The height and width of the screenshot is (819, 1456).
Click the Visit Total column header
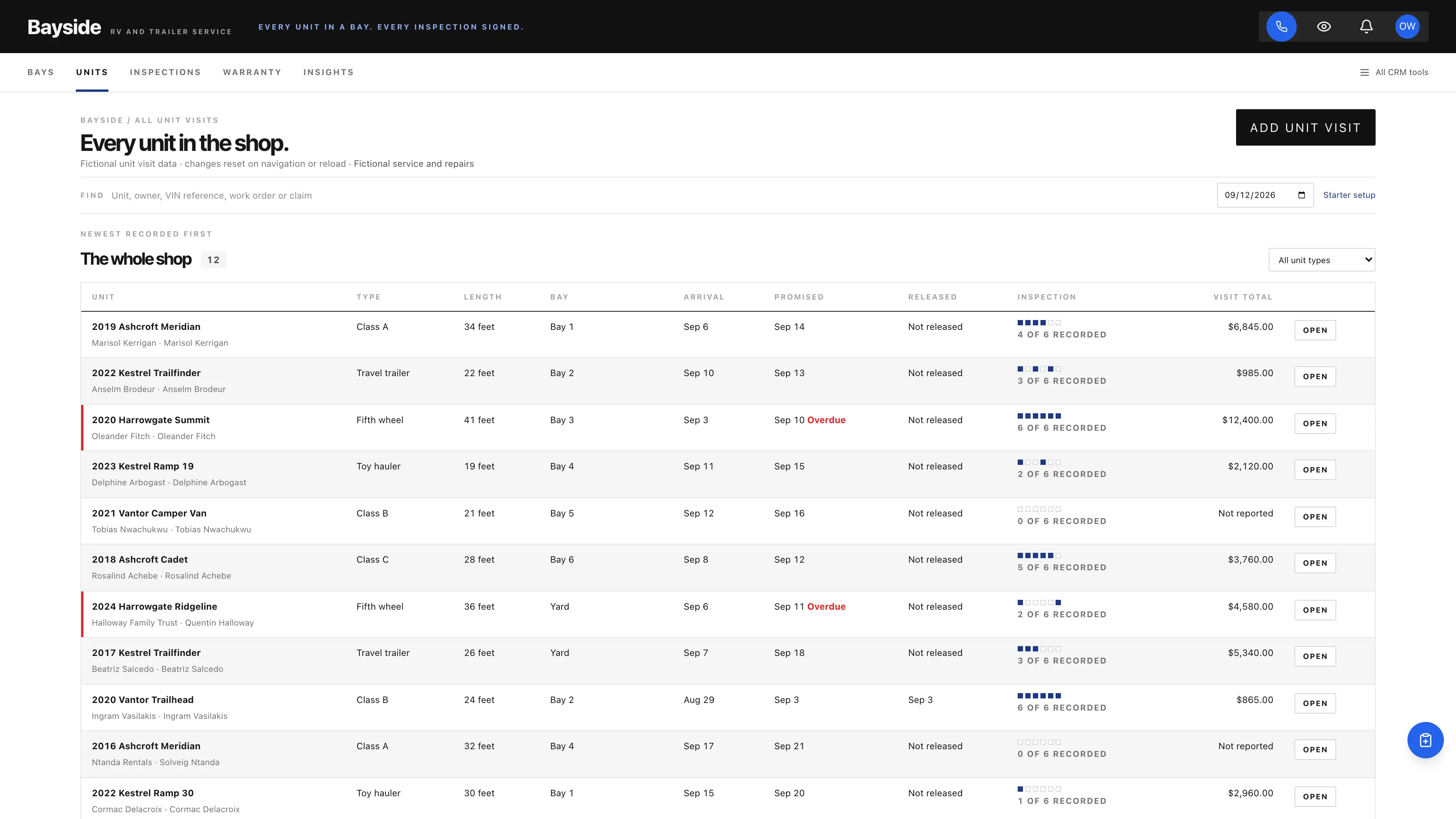[x=1243, y=297]
